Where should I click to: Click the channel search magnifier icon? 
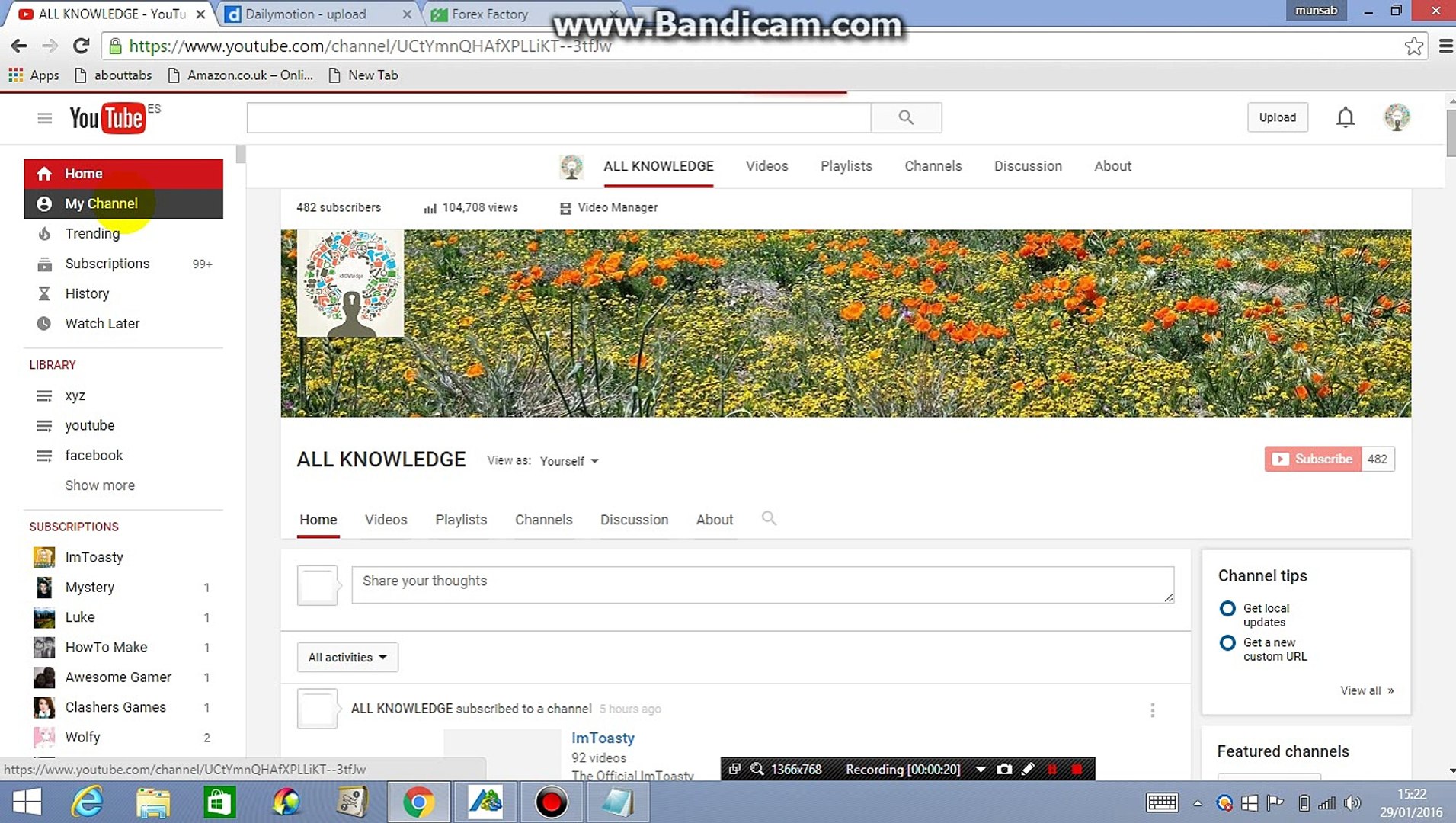click(769, 518)
